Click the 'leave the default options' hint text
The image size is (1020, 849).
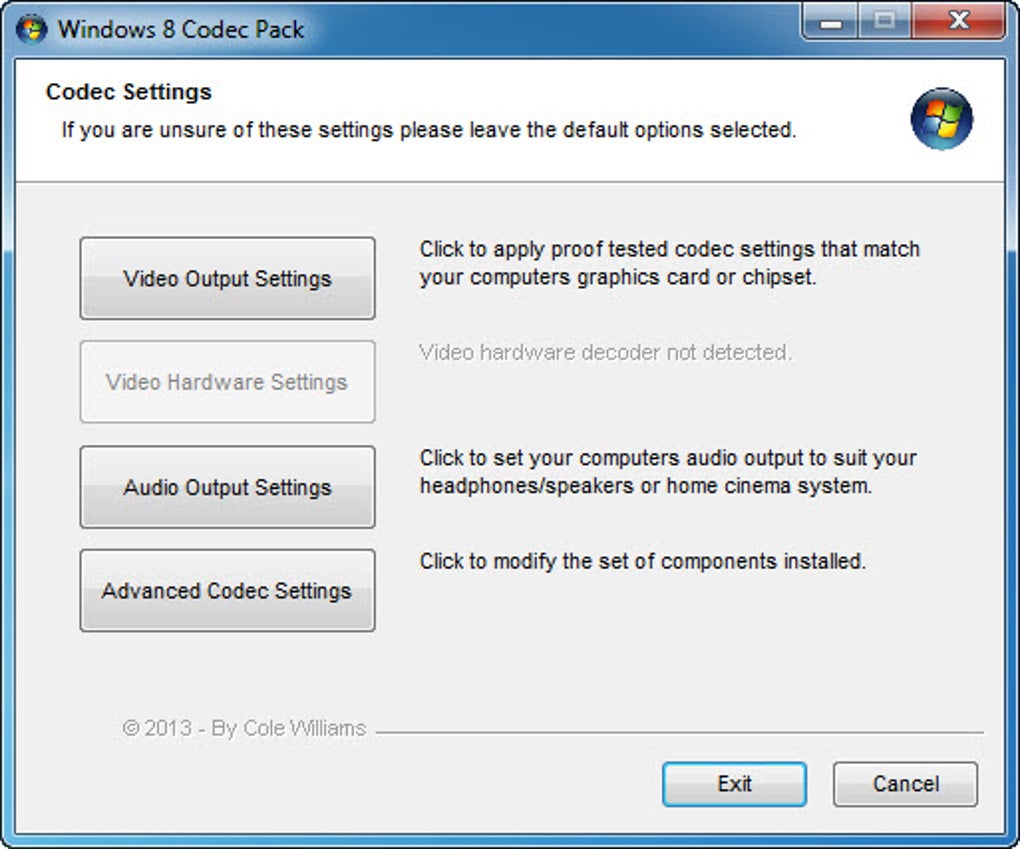tap(428, 130)
